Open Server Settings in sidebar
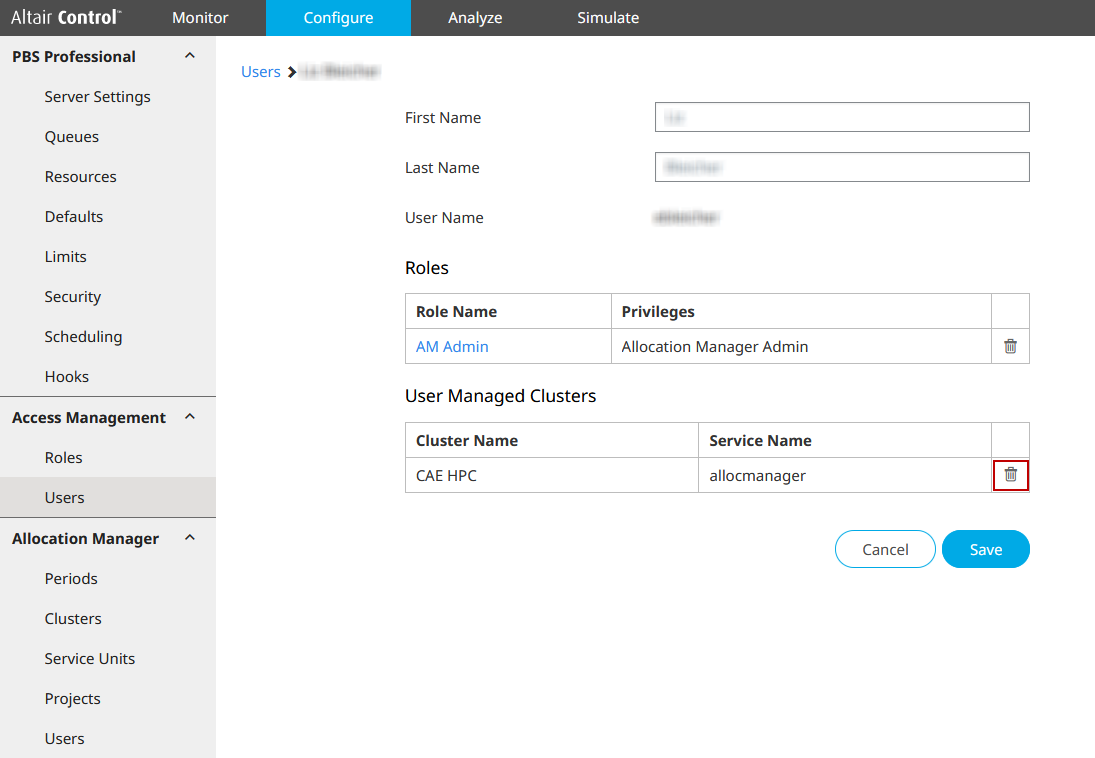 [97, 97]
